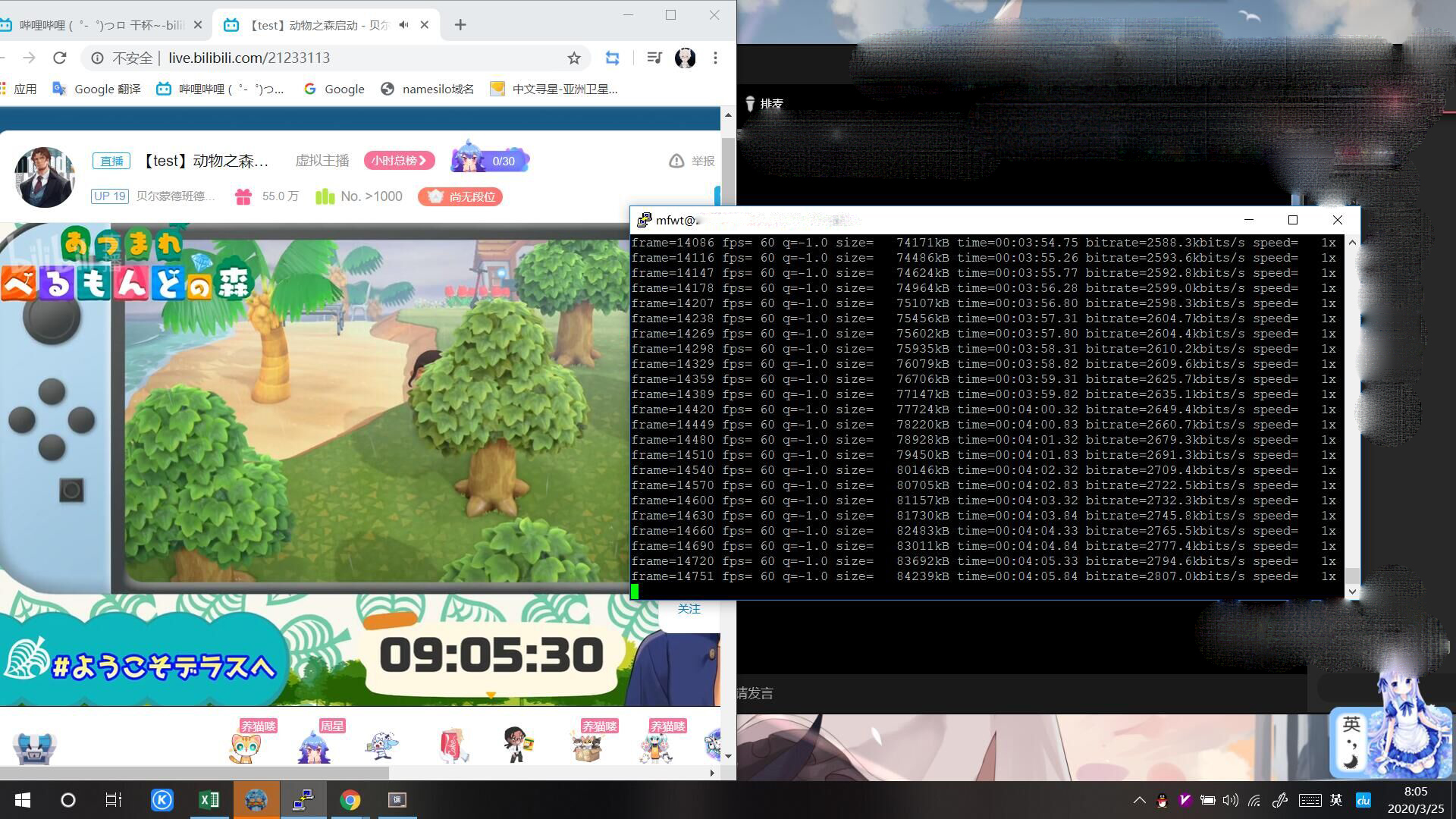Toggle the 英 input language indicator
The width and height of the screenshot is (1456, 819).
coord(1336,800)
